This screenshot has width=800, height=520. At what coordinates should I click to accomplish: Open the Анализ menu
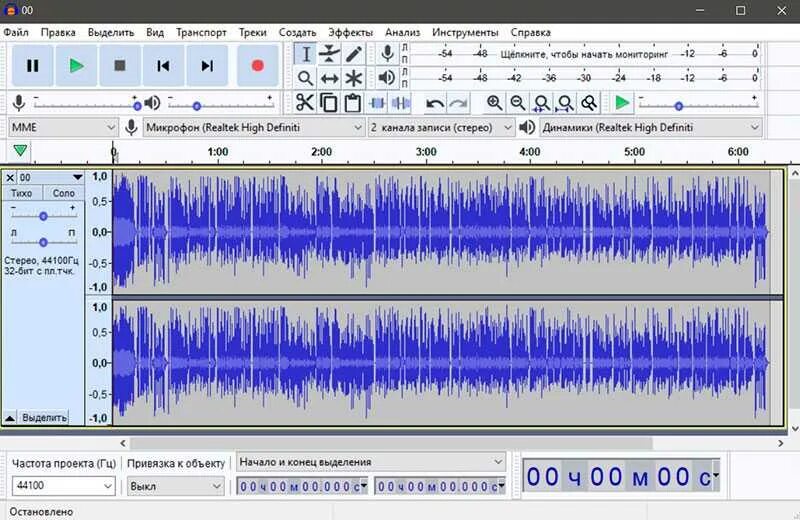click(x=403, y=32)
